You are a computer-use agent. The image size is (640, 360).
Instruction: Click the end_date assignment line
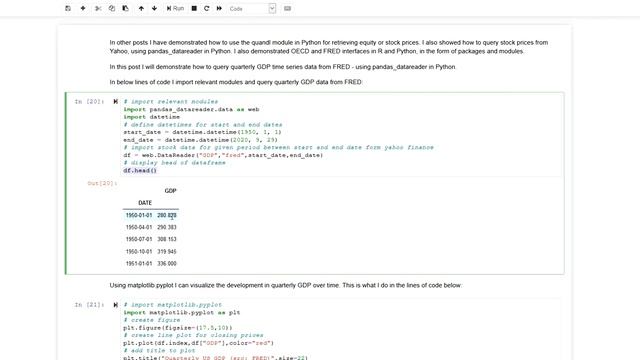(200, 140)
